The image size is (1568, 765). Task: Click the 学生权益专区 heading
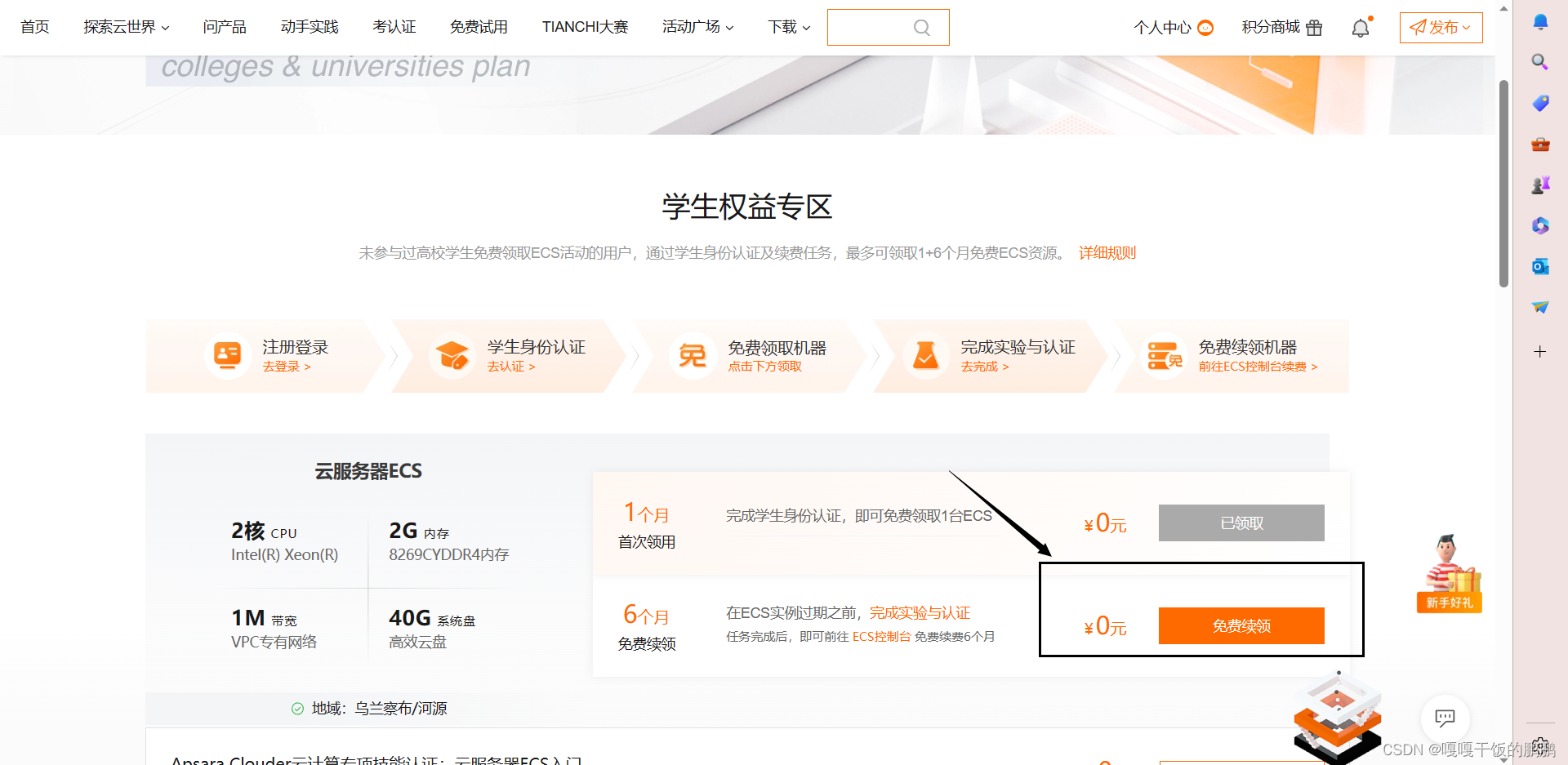(747, 207)
